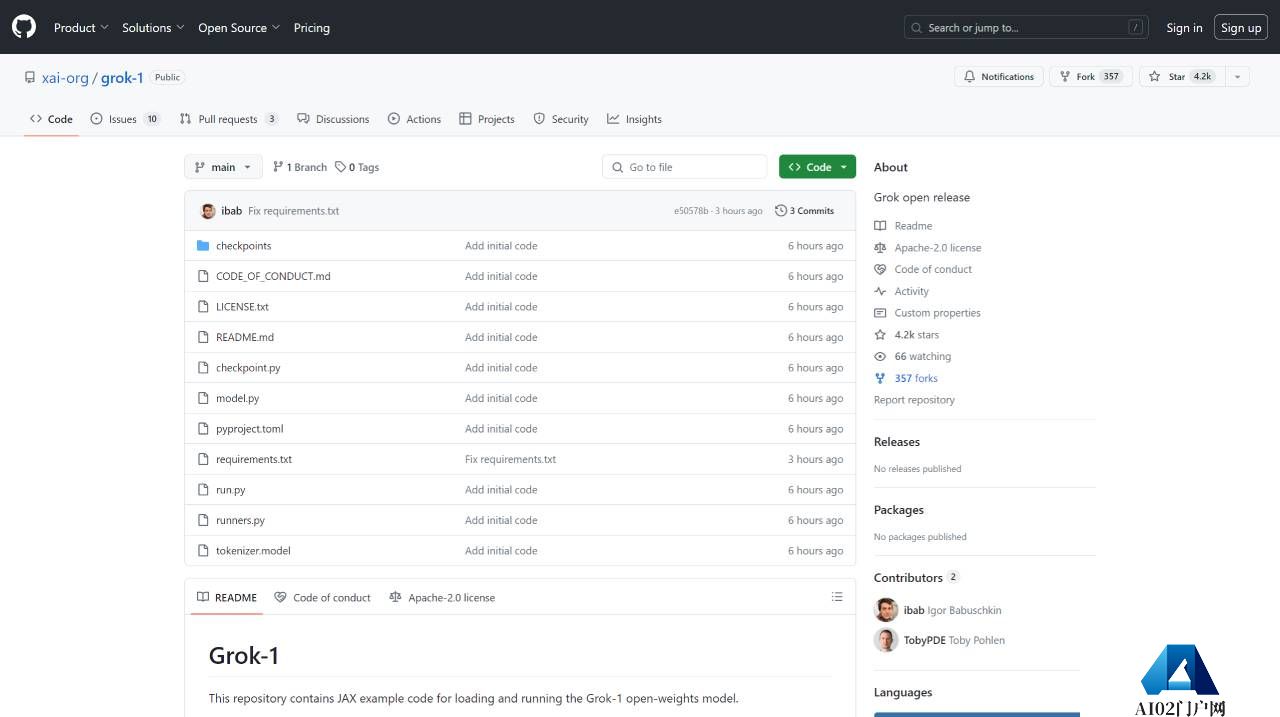Screen dimensions: 1280x717
Task: Switch to the Security tab
Action: [561, 119]
